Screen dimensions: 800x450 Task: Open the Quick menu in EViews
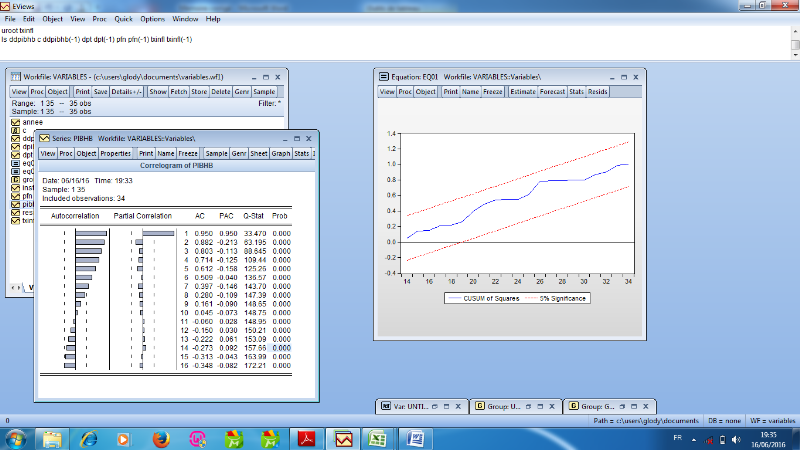click(x=123, y=19)
